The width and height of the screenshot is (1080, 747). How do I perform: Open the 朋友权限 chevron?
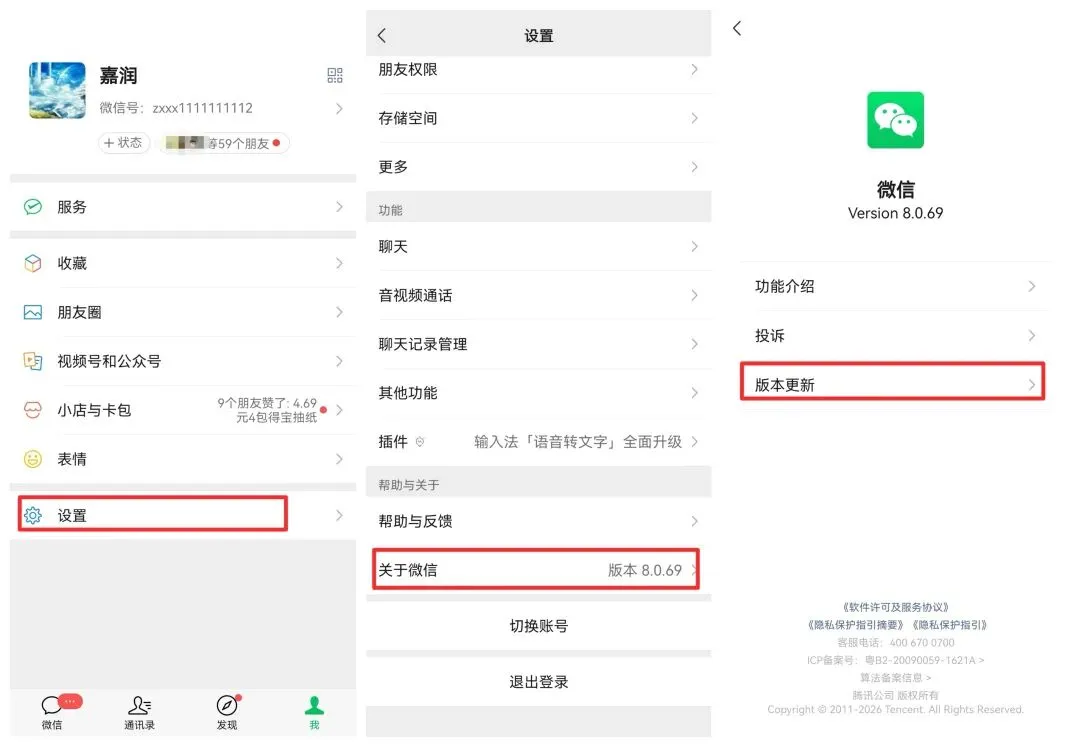pyautogui.click(x=694, y=69)
